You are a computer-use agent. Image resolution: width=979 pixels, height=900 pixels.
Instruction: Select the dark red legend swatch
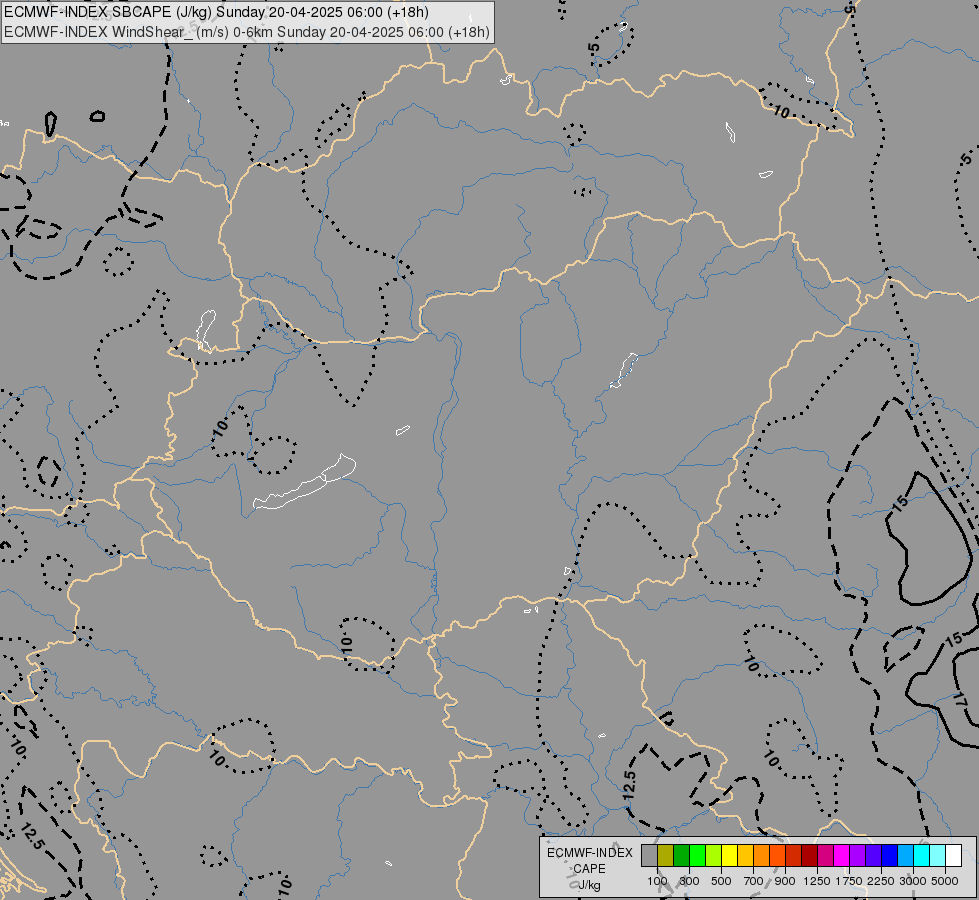tap(809, 855)
